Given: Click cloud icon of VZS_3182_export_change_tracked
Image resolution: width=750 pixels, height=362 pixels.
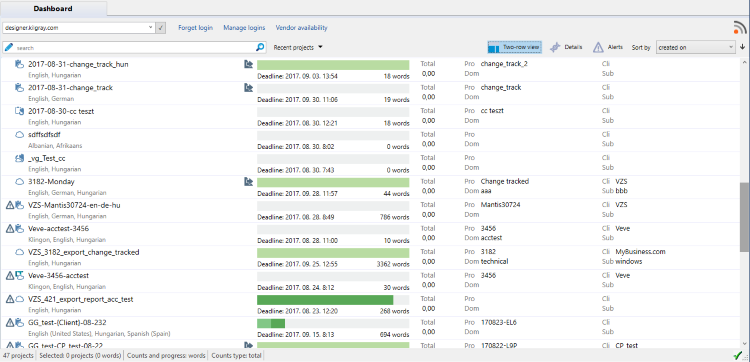Looking at the screenshot, I should [19, 252].
